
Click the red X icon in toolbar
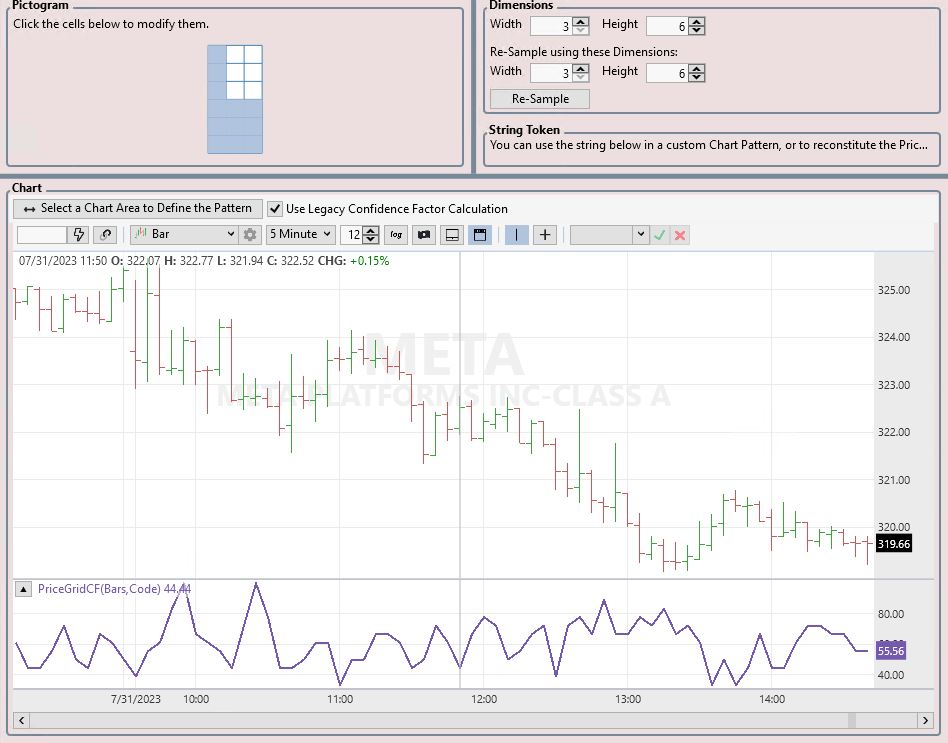coord(680,235)
